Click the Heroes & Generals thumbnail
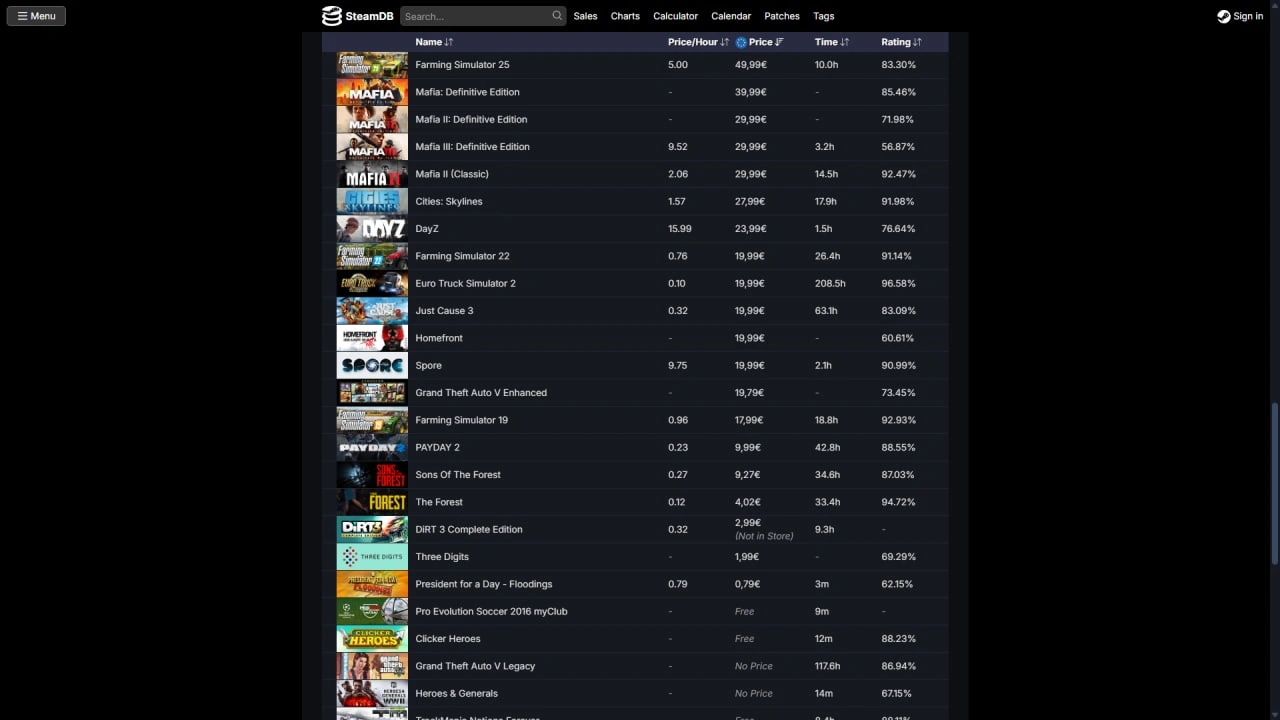Viewport: 1280px width, 720px height. pyautogui.click(x=372, y=693)
